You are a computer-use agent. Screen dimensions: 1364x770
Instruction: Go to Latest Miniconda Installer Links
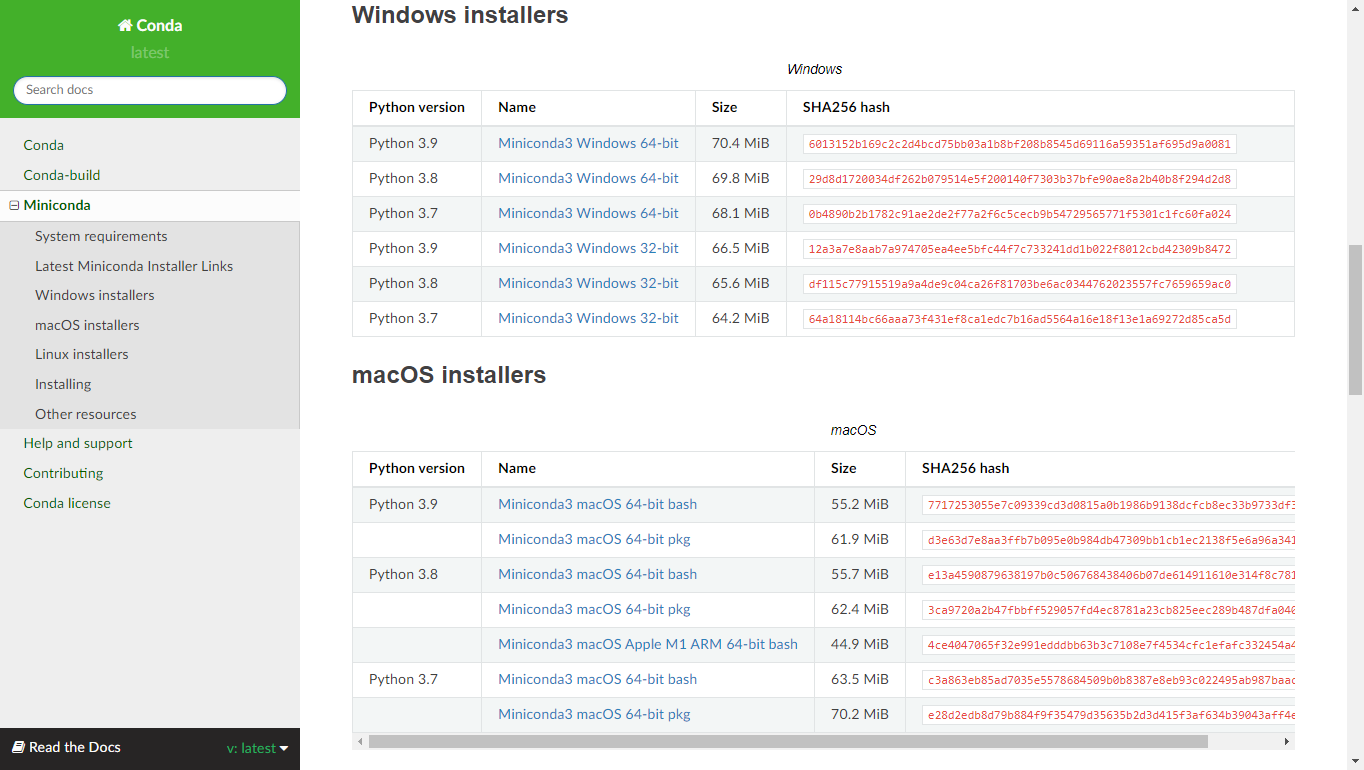pos(134,266)
